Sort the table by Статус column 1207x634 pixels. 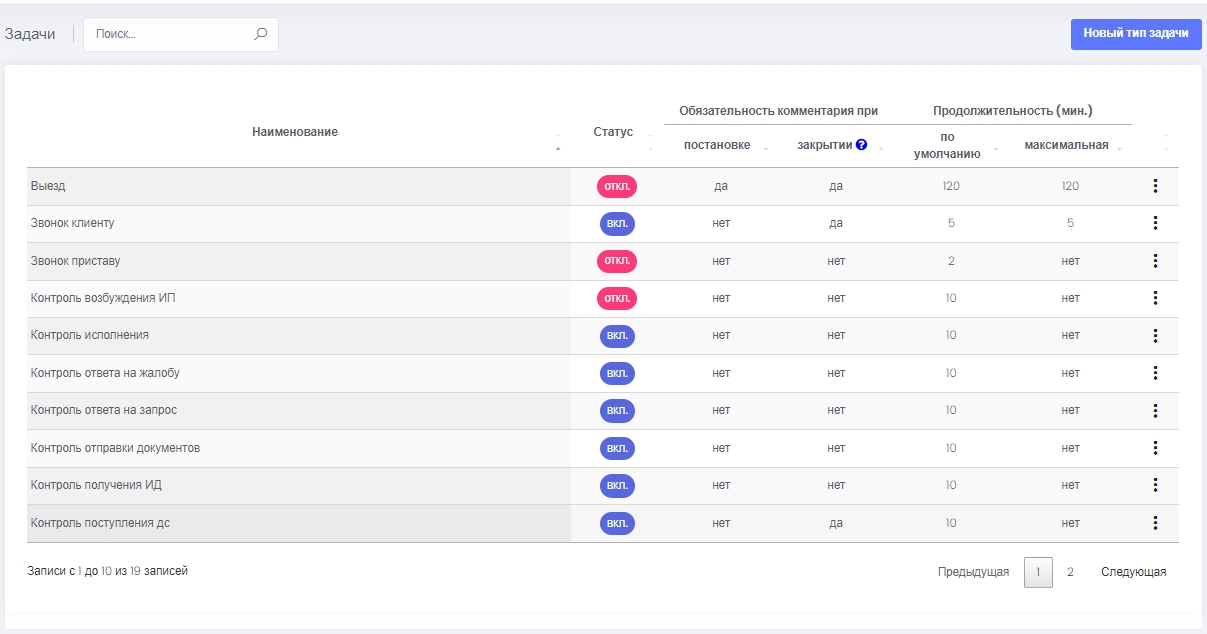tap(613, 132)
